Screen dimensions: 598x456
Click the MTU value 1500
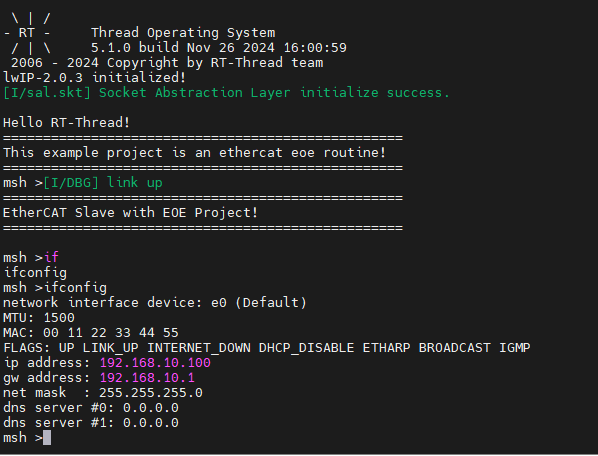pos(59,318)
